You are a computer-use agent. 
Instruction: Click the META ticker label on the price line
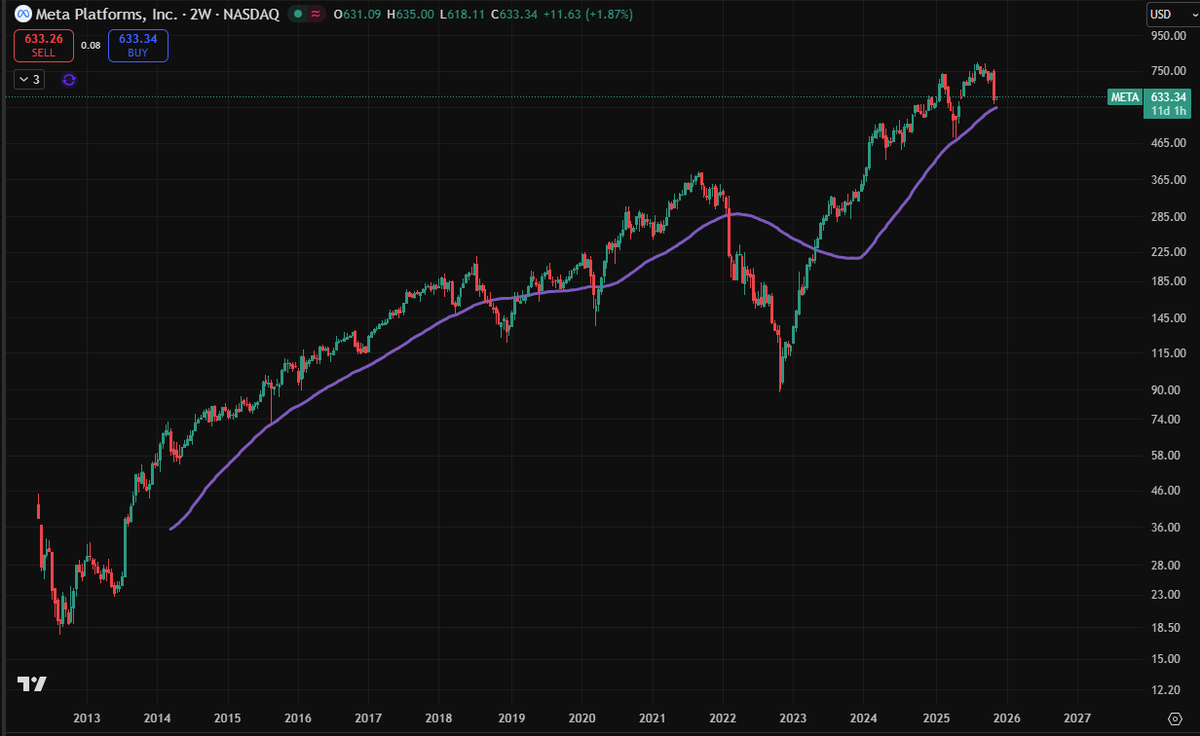[x=1124, y=97]
